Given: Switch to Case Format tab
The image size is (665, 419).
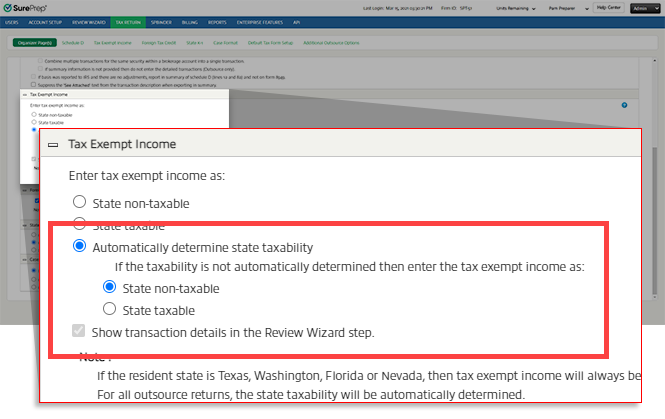Looking at the screenshot, I should (x=225, y=43).
